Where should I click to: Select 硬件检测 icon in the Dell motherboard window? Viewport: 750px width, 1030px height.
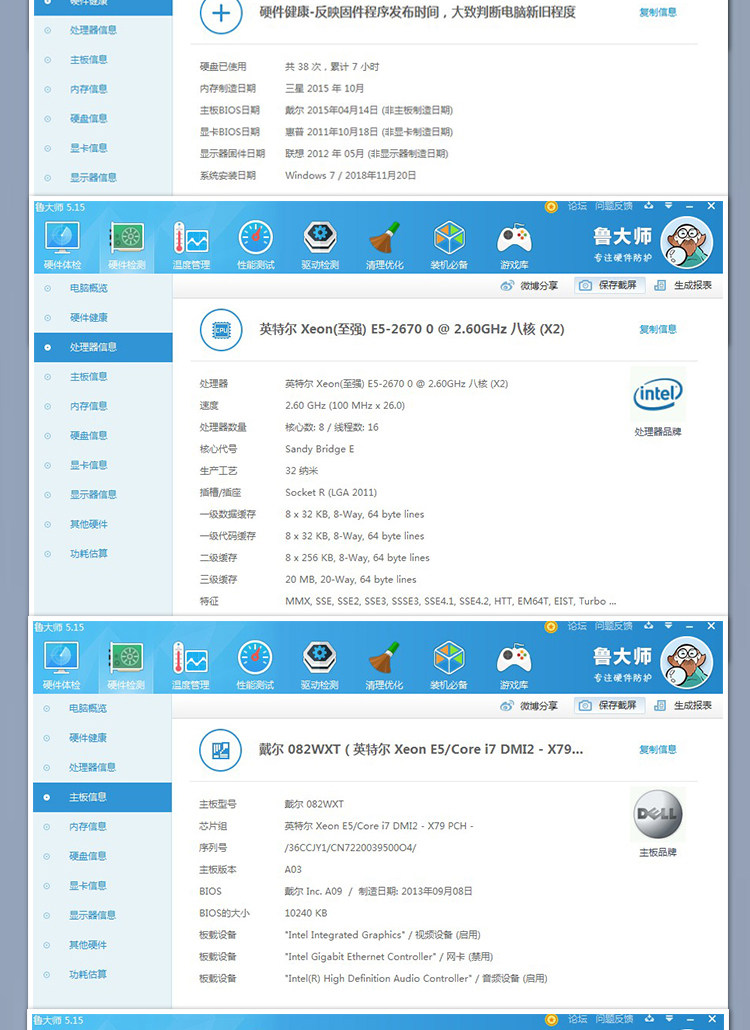tap(126, 665)
